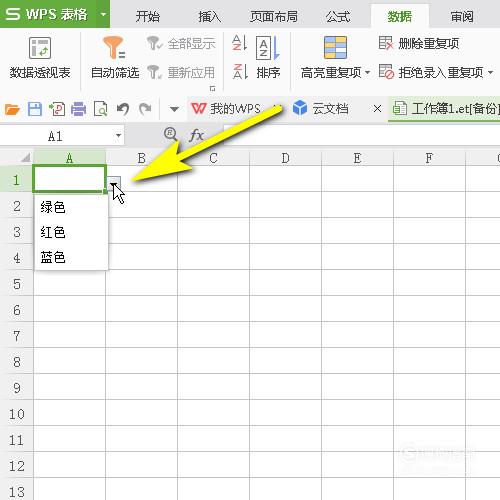
Task: Select row 12 header
Action: point(16,466)
